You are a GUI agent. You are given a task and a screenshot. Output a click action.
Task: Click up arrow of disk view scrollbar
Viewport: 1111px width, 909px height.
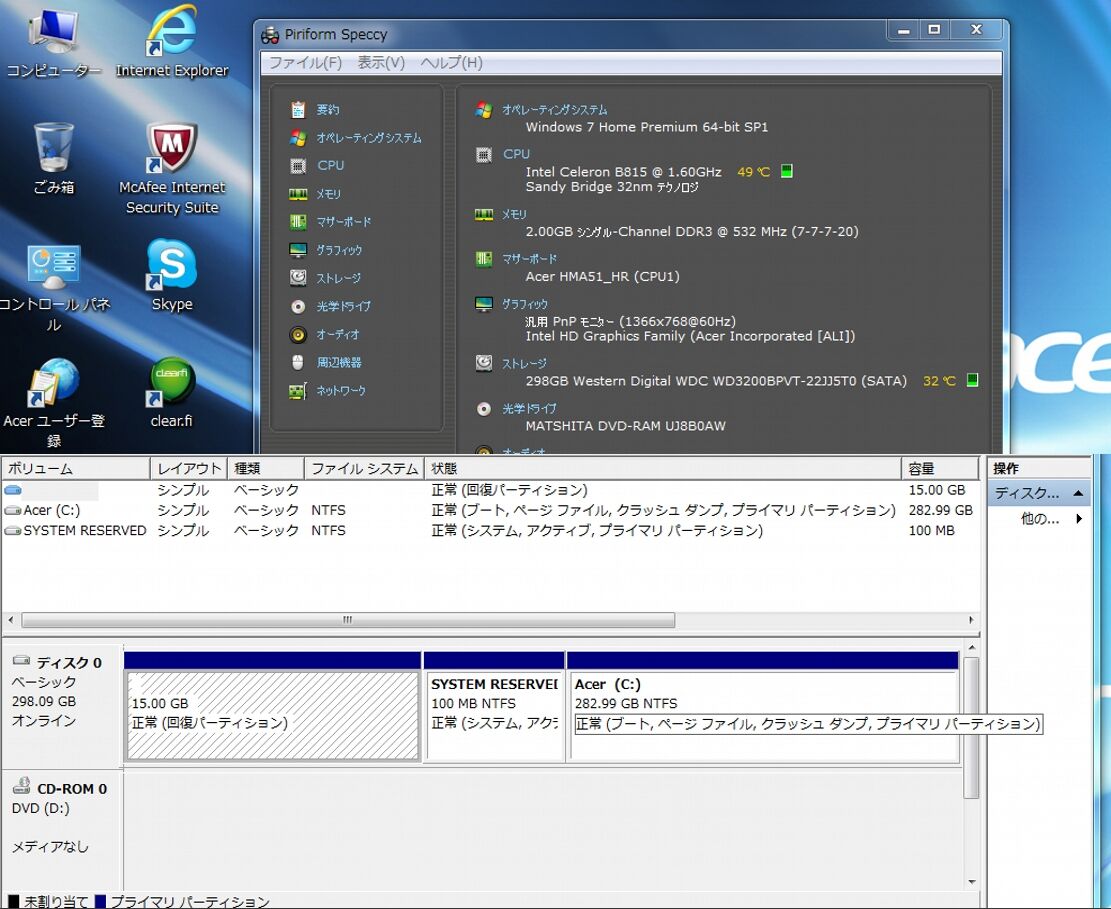point(972,648)
